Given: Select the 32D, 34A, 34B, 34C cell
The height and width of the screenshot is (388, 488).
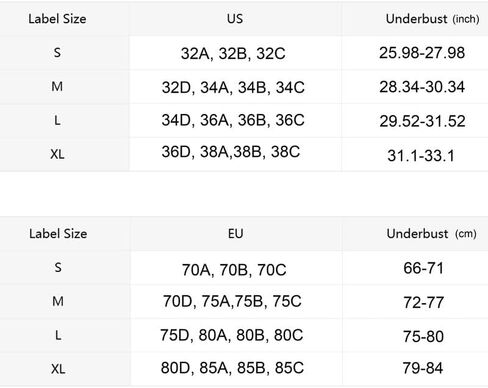Looking at the screenshot, I should click(x=233, y=88).
